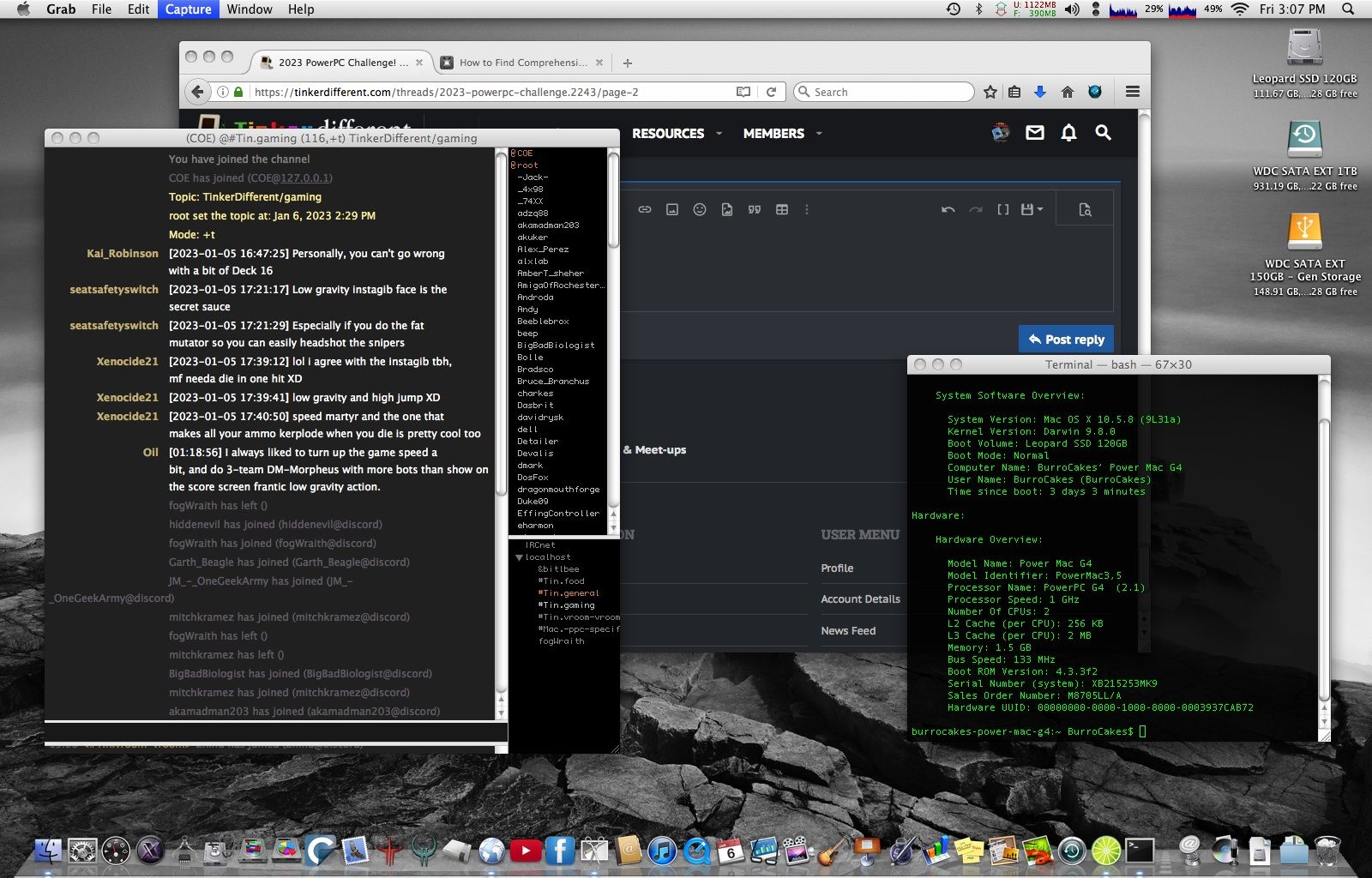The height and width of the screenshot is (878, 1372).
Task: Expand the MEMBERS nav dropdown arrow
Action: coord(819,134)
